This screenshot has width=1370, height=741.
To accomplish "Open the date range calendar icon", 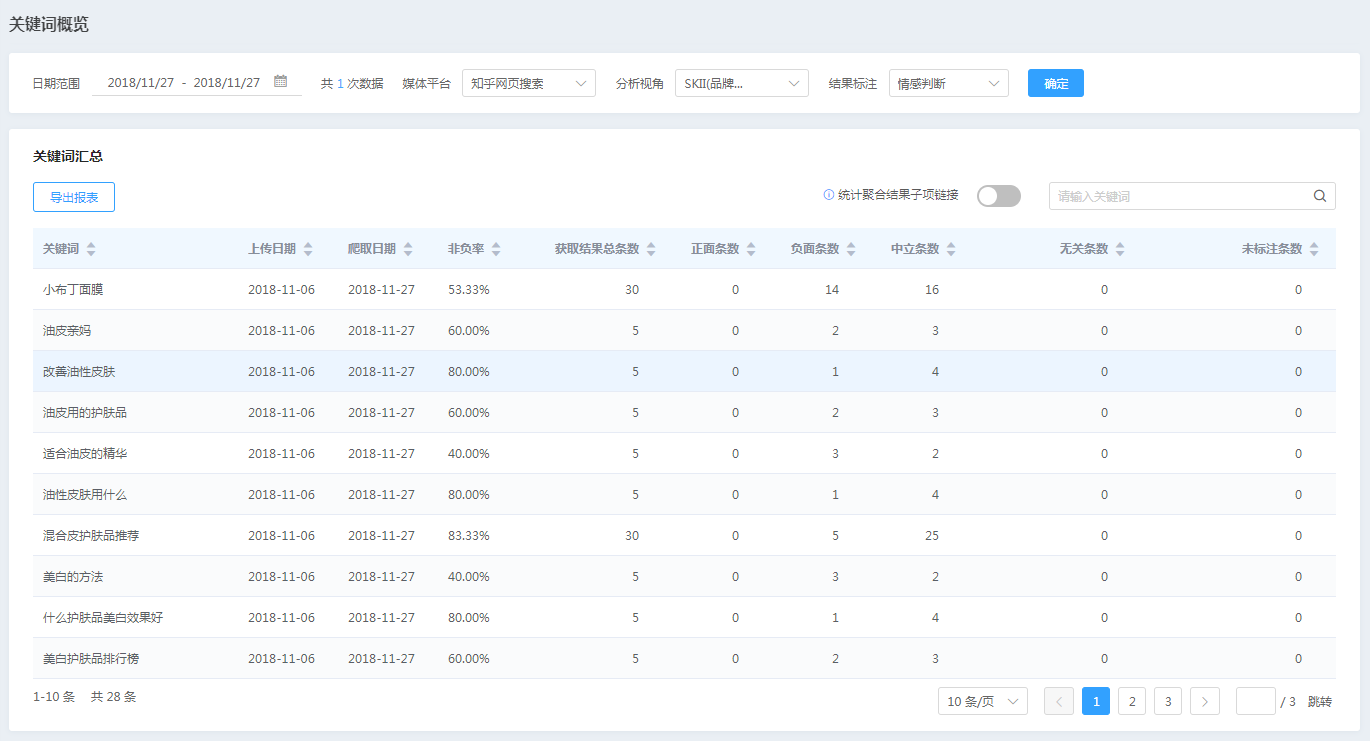I will tap(281, 82).
